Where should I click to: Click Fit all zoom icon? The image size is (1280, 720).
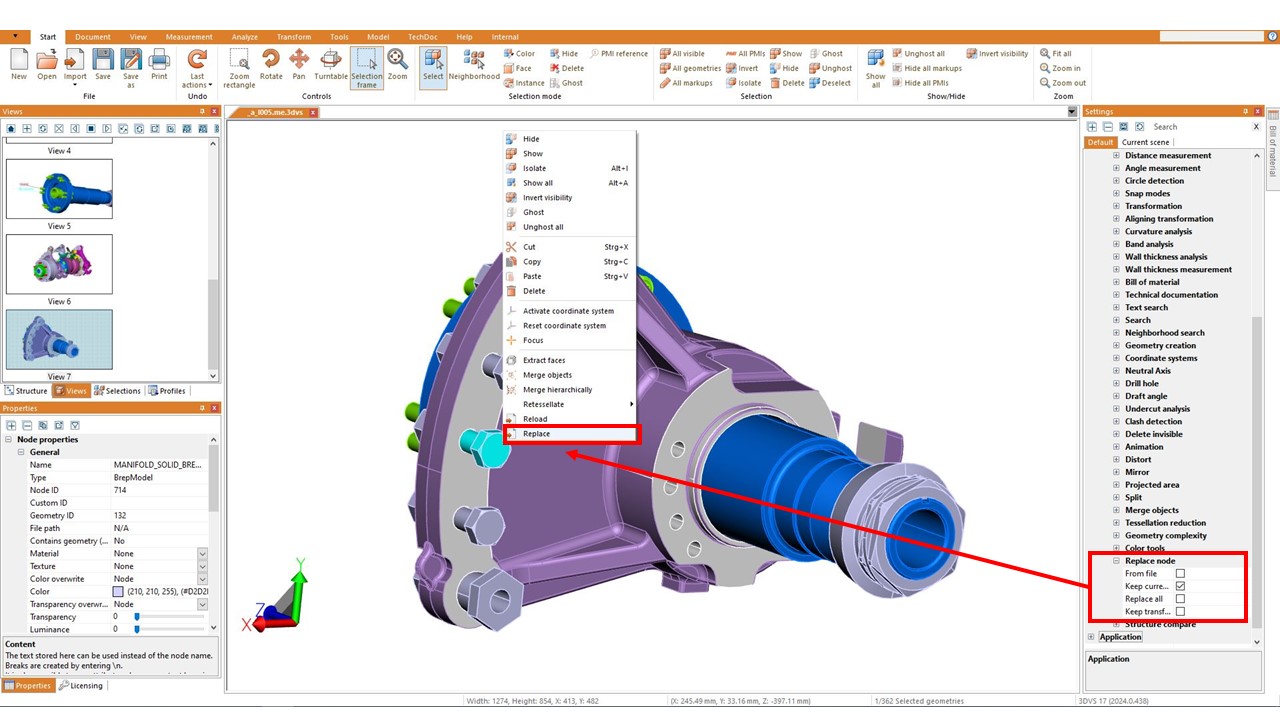(1055, 54)
